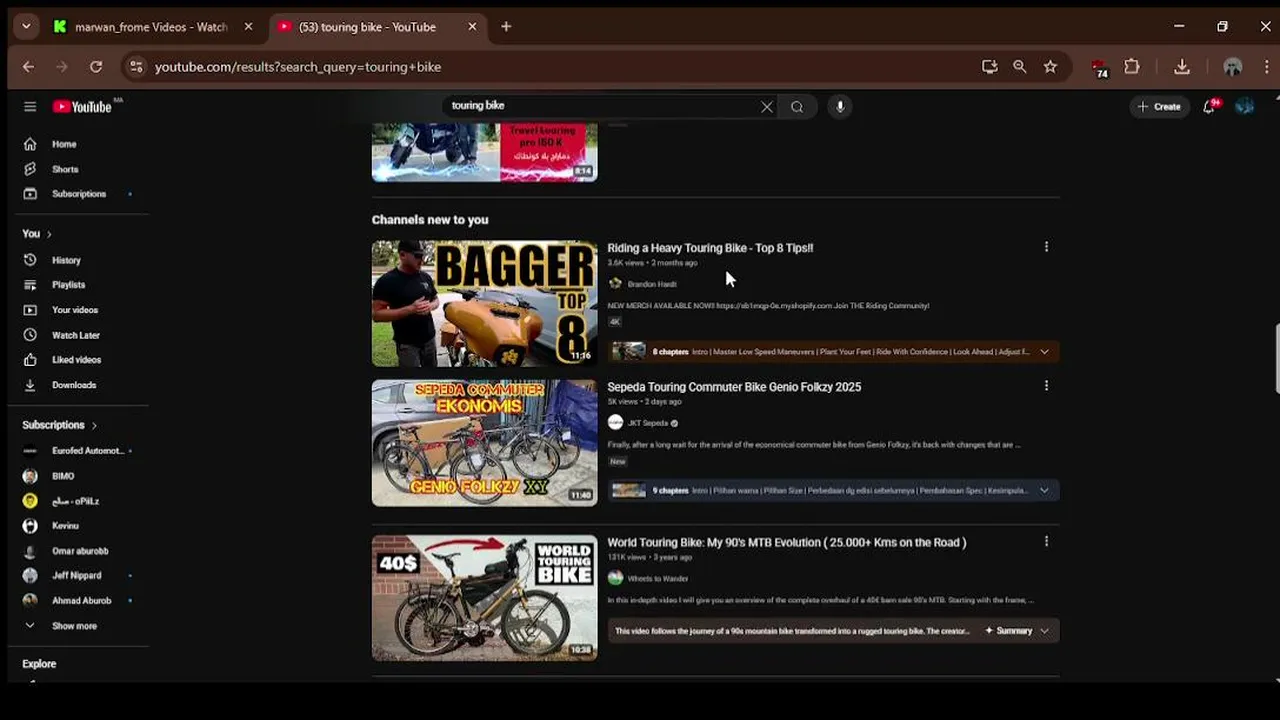The height and width of the screenshot is (720, 1280).
Task: Open more options for World Touring Bike video
Action: tap(1046, 541)
